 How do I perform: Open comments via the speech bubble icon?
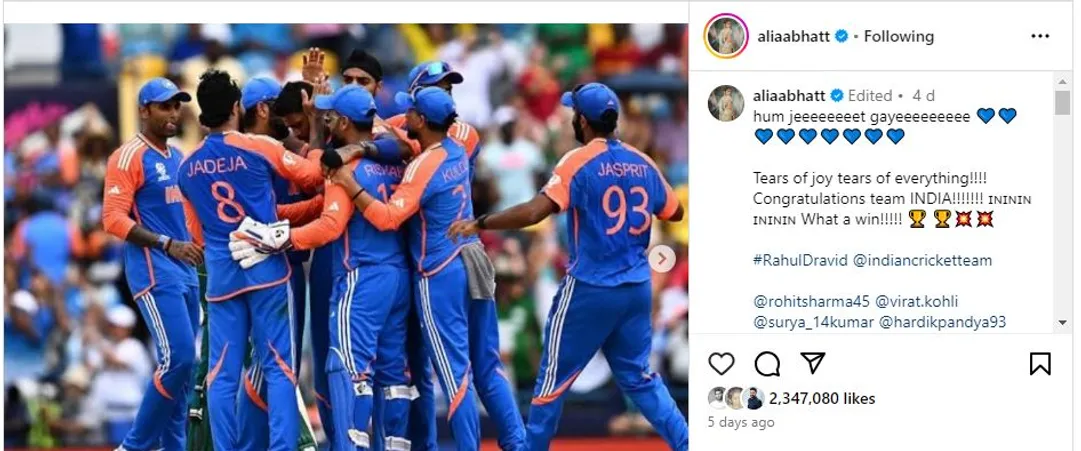767,363
